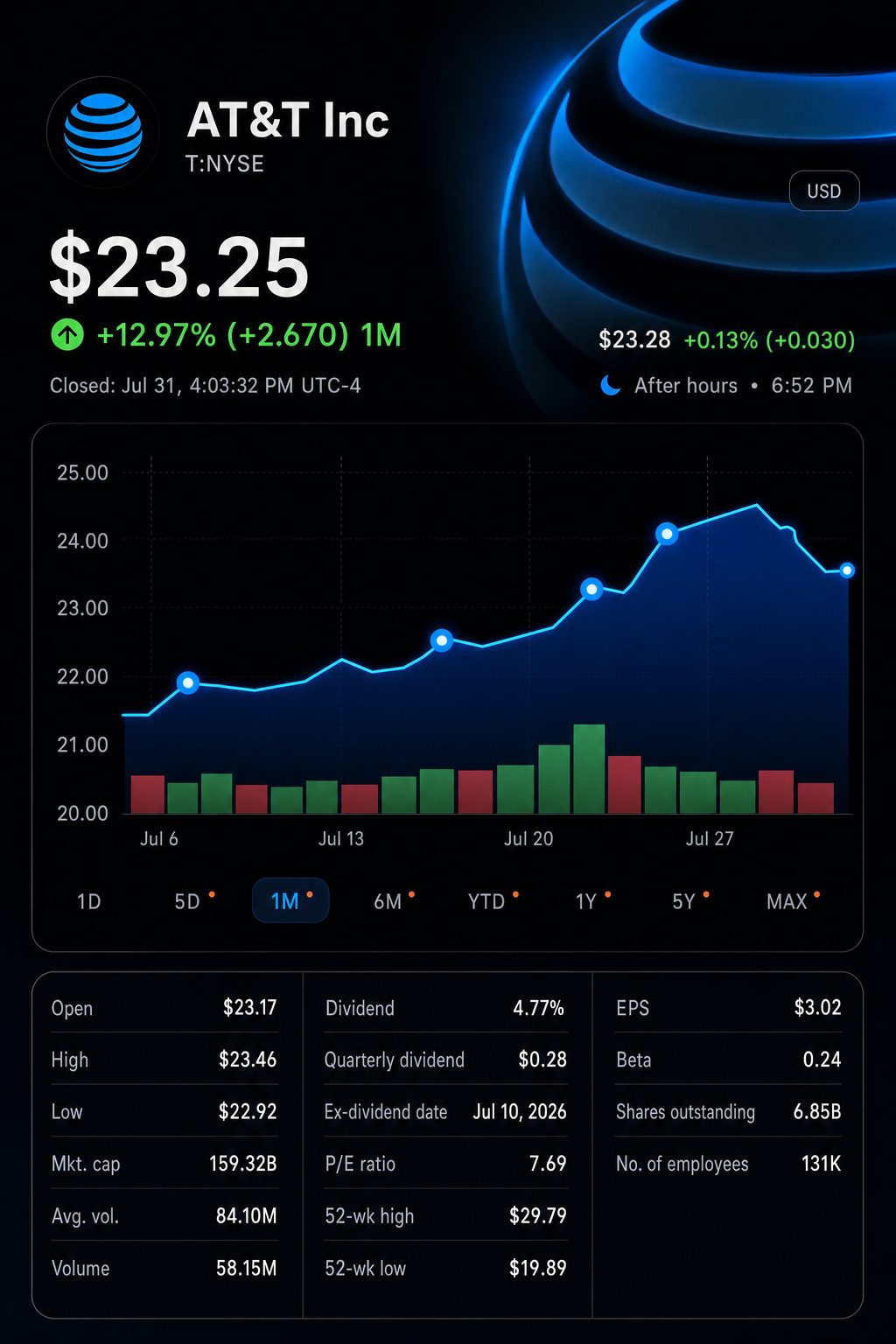Click the +12.97% (+2.670) 1M change
The width and height of the screenshot is (896, 1344).
pos(248,334)
